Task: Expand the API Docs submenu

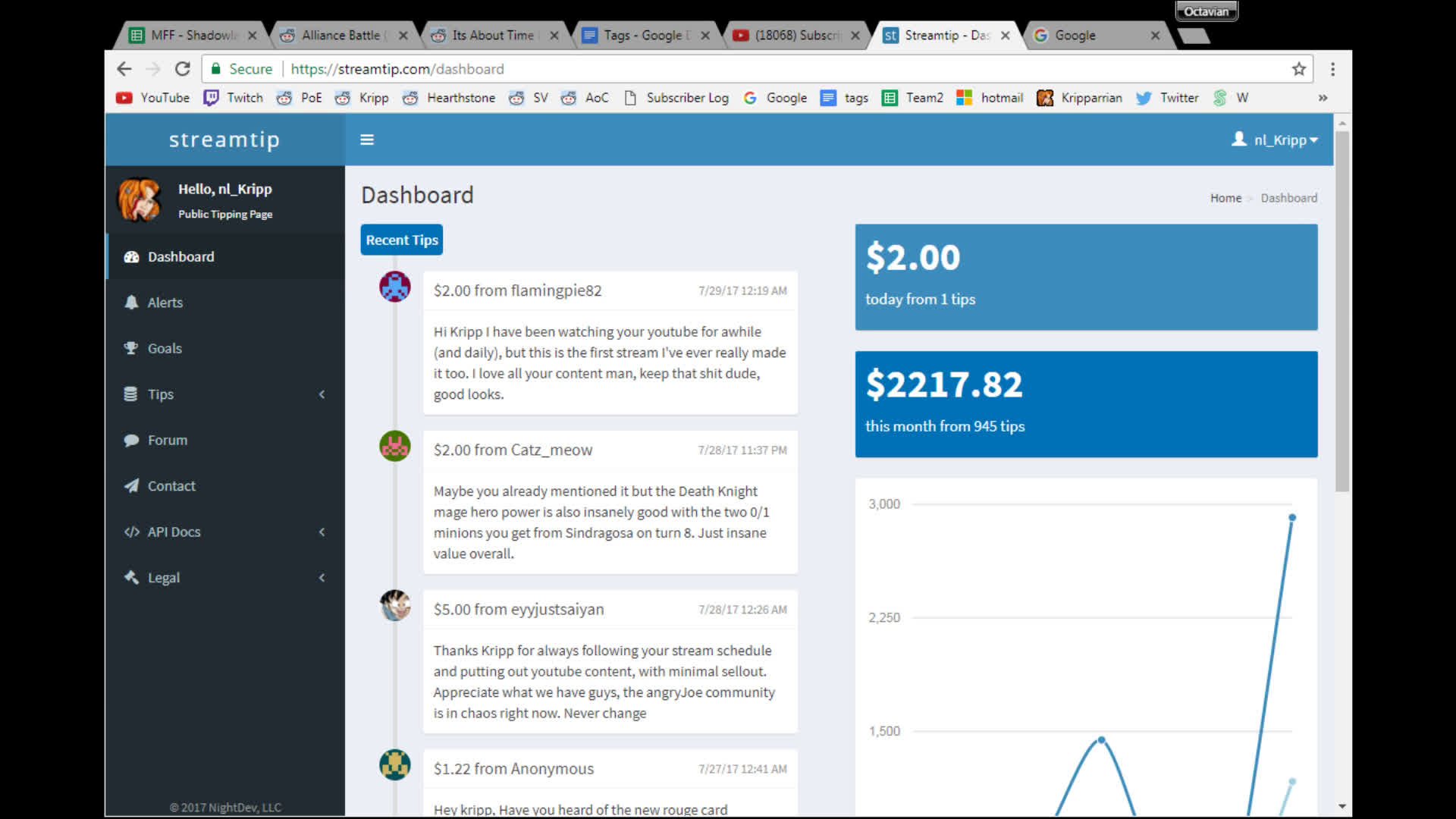Action: pyautogui.click(x=322, y=532)
